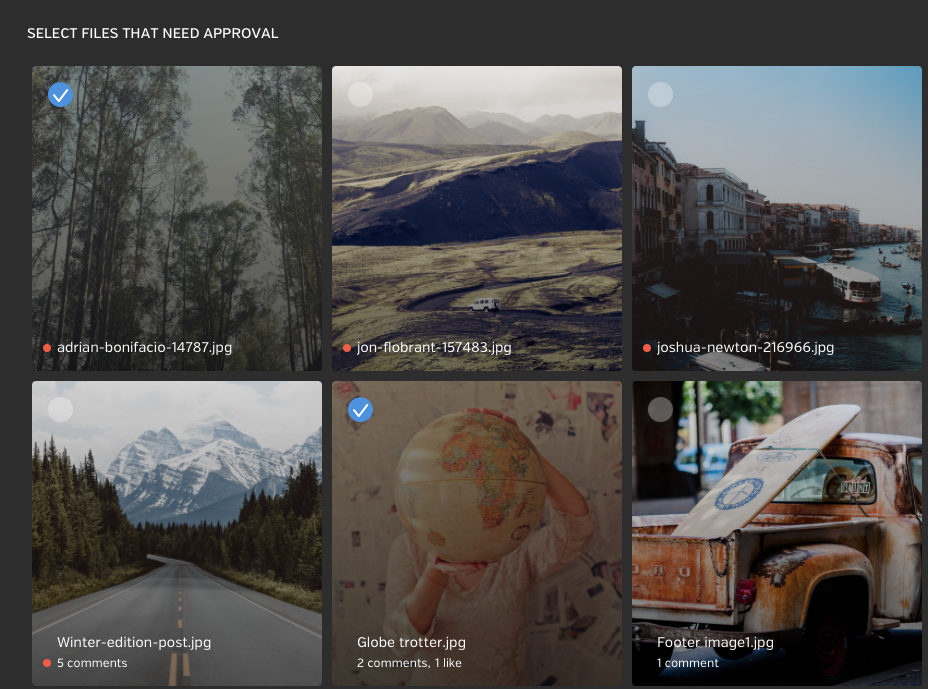Select the jon-flobrant-157483.jpg checkbox circle
The width and height of the screenshot is (928, 689).
pos(360,95)
